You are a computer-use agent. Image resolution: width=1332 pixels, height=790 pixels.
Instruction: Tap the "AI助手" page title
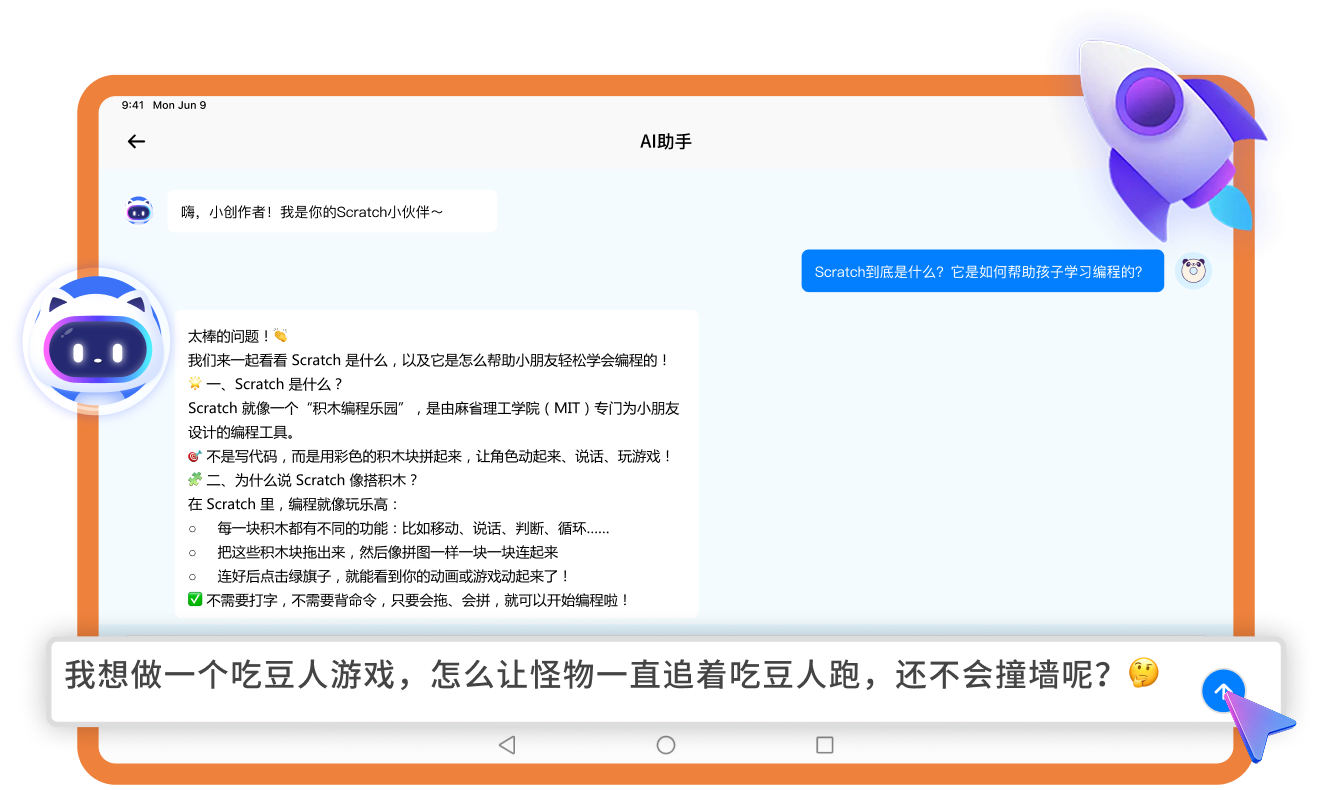point(666,141)
